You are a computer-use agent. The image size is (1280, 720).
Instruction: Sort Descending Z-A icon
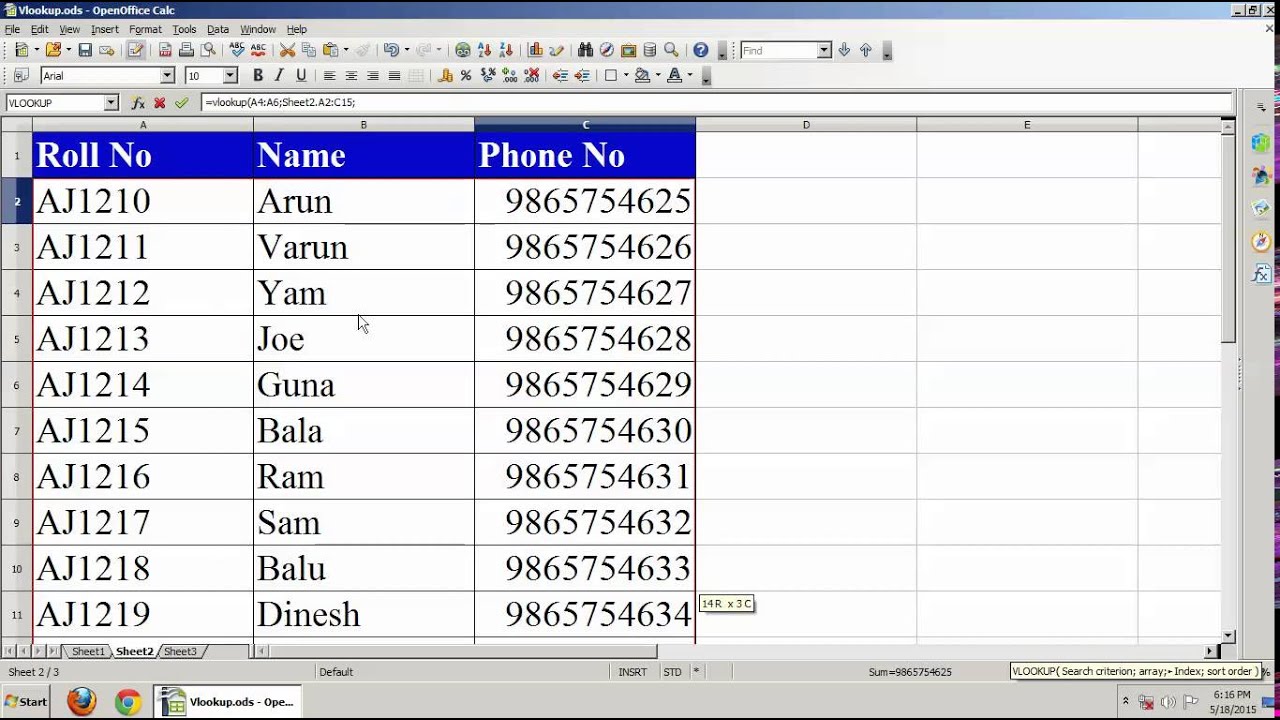[507, 50]
